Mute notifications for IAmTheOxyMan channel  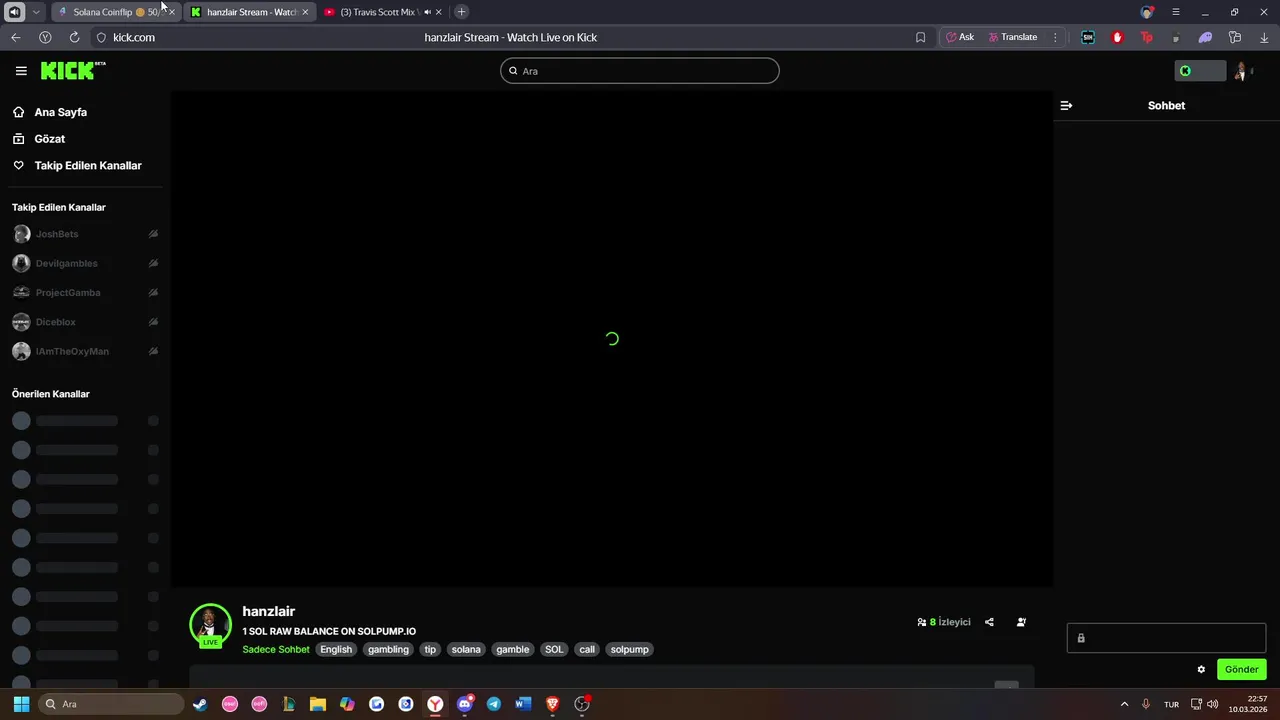[x=153, y=351]
